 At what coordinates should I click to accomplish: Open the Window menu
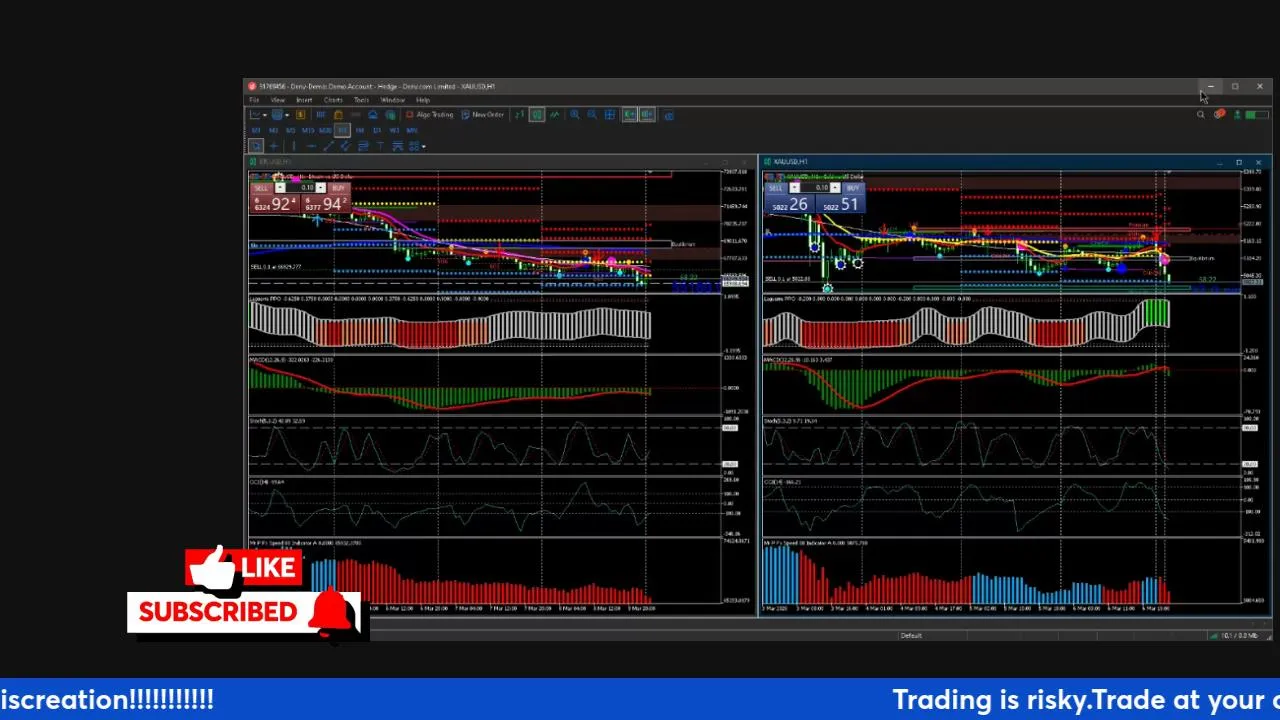pyautogui.click(x=392, y=100)
